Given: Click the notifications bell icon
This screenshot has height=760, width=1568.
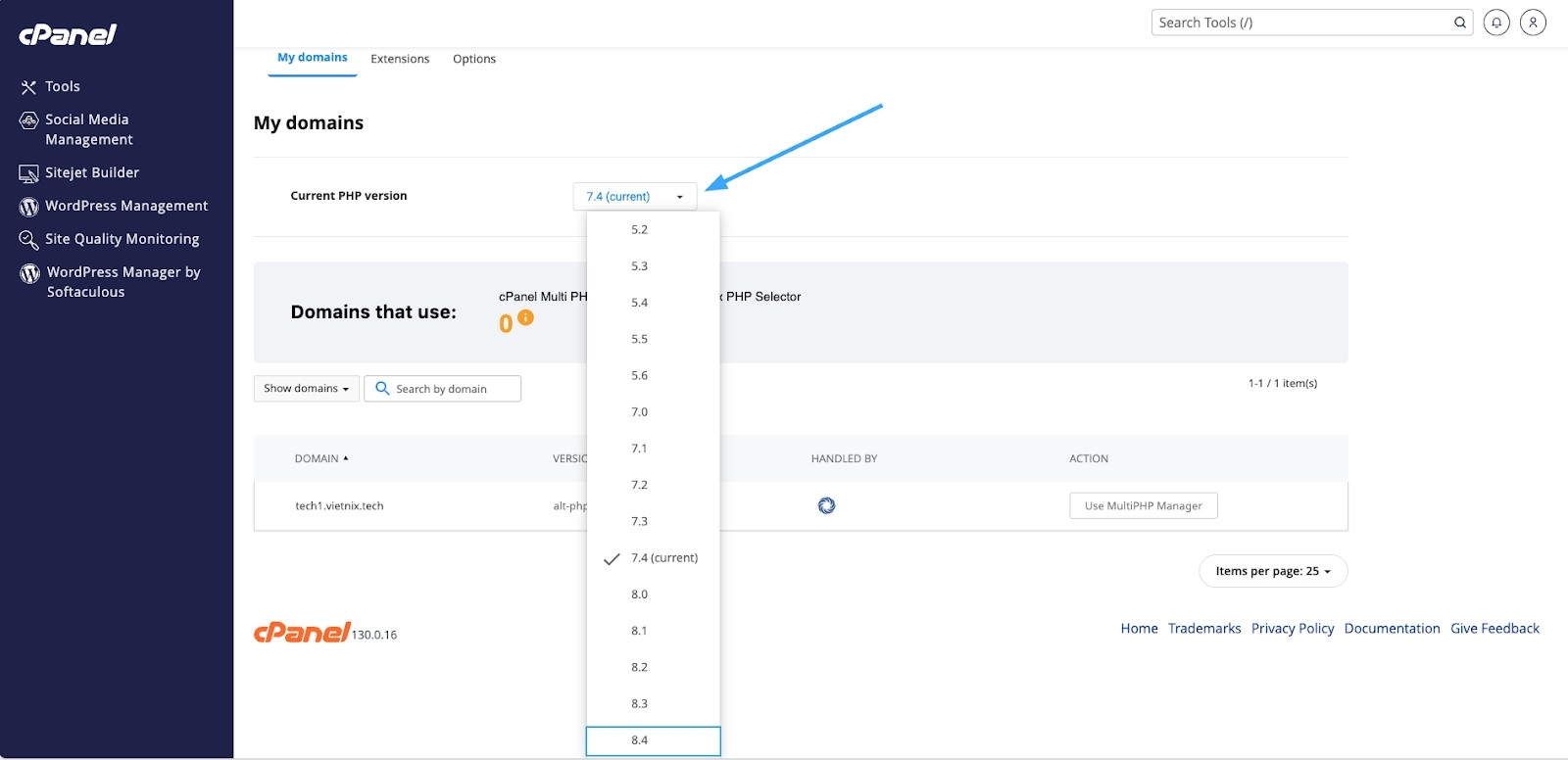Looking at the screenshot, I should (1495, 23).
